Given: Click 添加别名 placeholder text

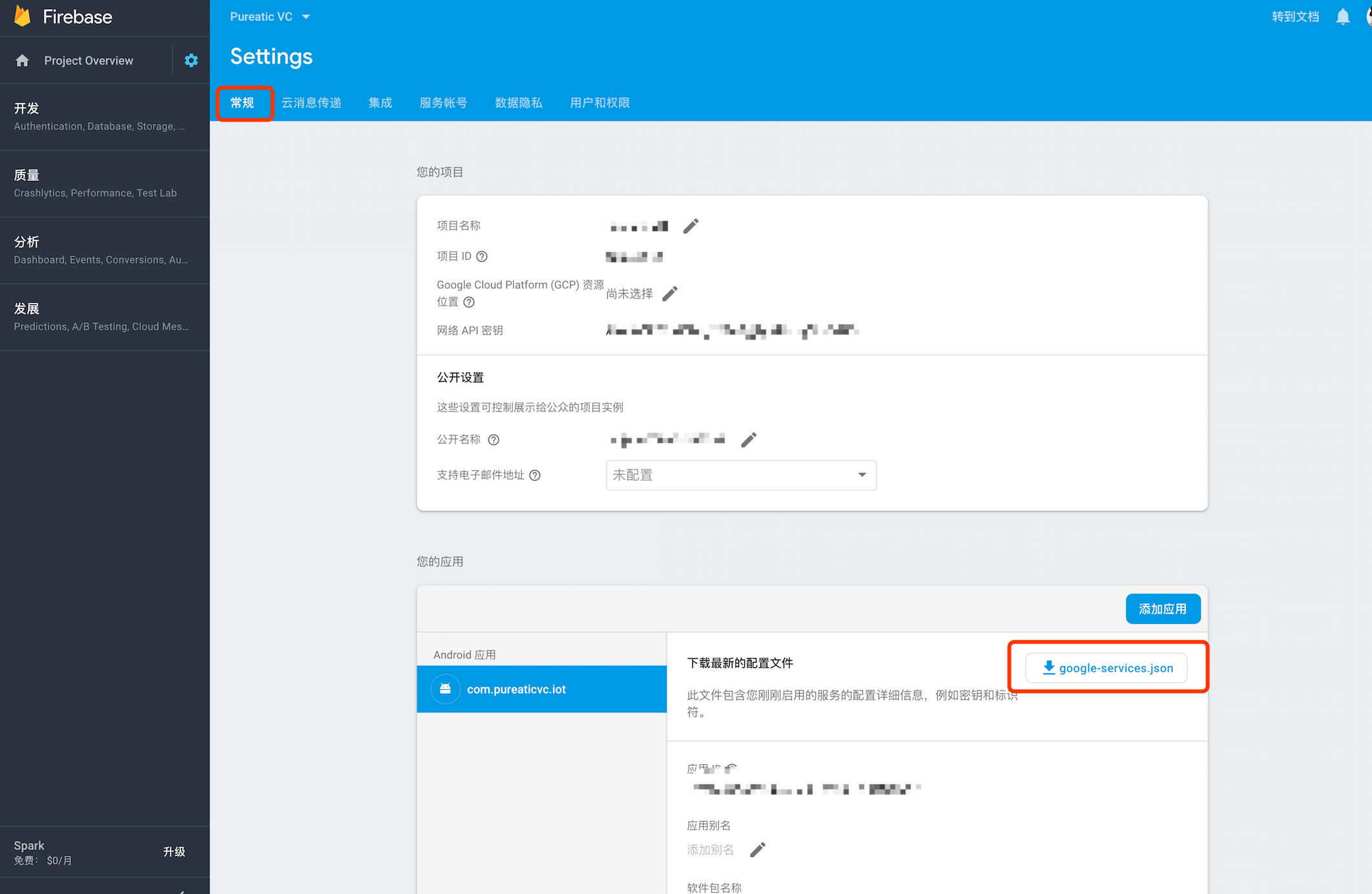Looking at the screenshot, I should pyautogui.click(x=711, y=850).
